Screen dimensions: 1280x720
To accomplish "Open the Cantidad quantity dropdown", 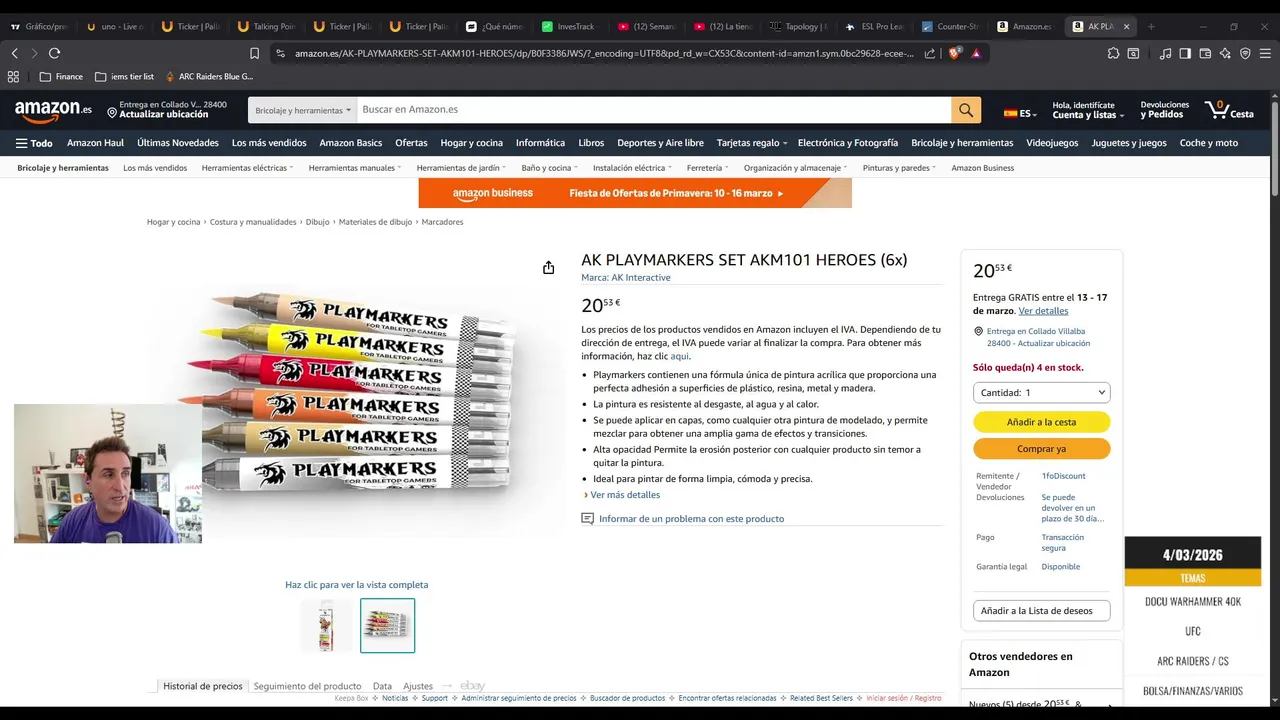I will click(x=1041, y=393).
